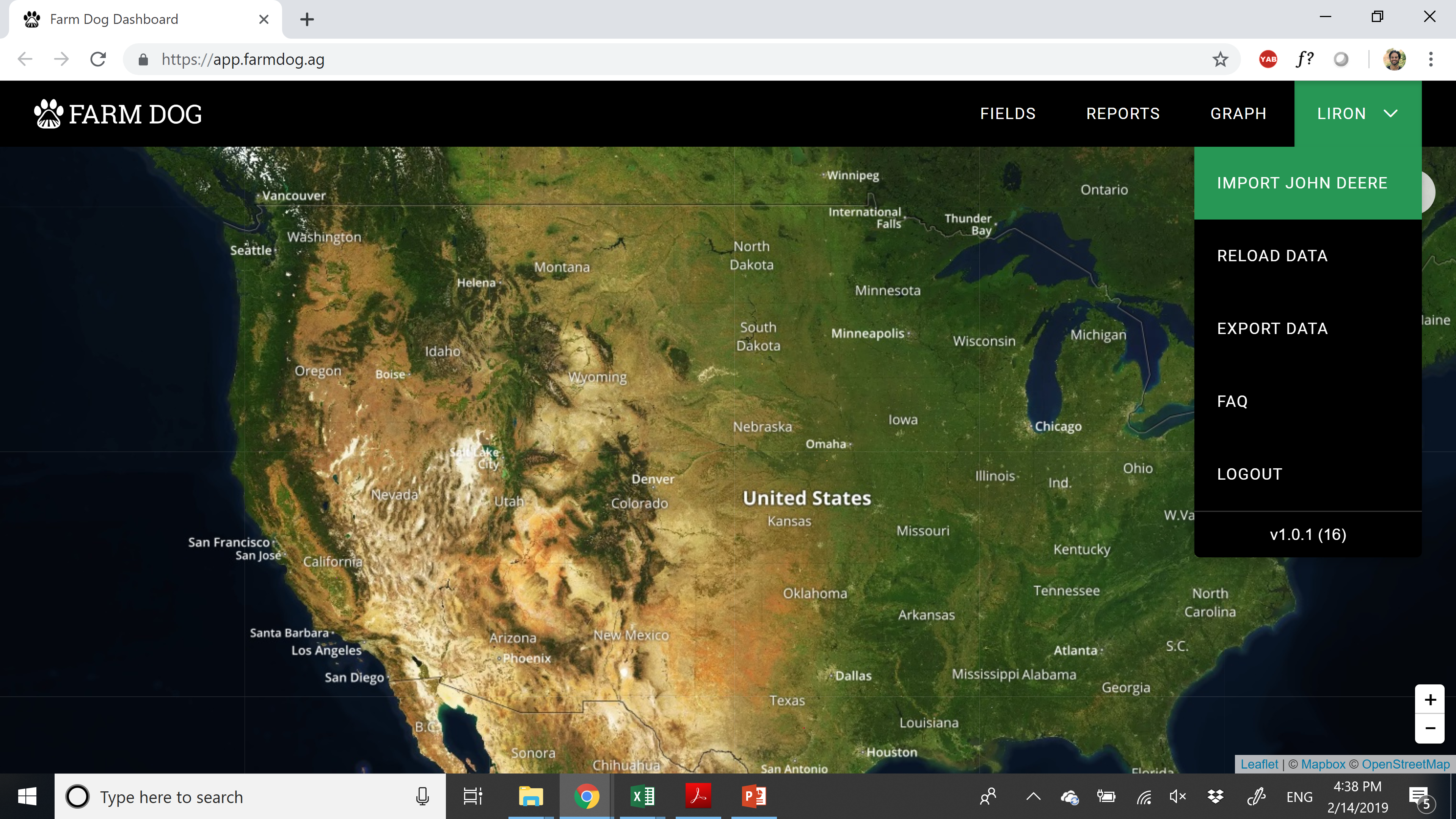Image resolution: width=1456 pixels, height=819 pixels.
Task: Open Adobe Acrobat from the taskbar
Action: (x=698, y=796)
